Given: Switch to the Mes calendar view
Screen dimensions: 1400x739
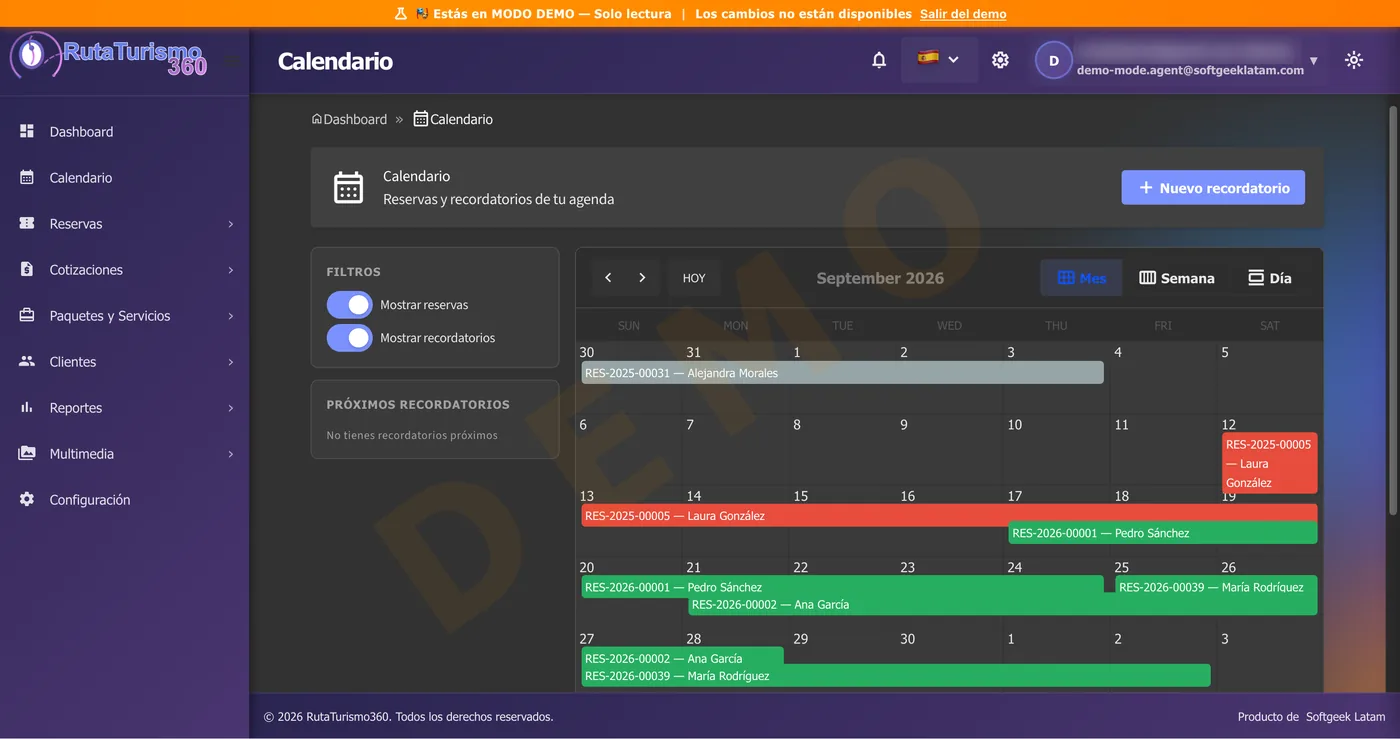Looking at the screenshot, I should point(1081,278).
